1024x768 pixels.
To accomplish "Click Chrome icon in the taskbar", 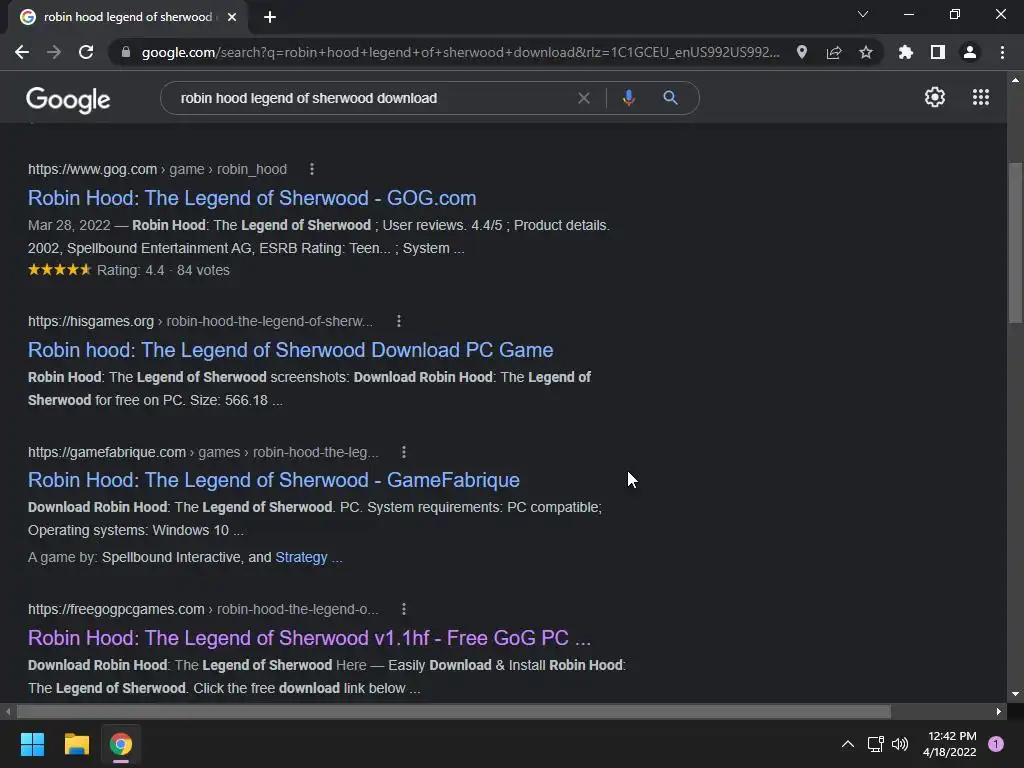I will coord(121,744).
